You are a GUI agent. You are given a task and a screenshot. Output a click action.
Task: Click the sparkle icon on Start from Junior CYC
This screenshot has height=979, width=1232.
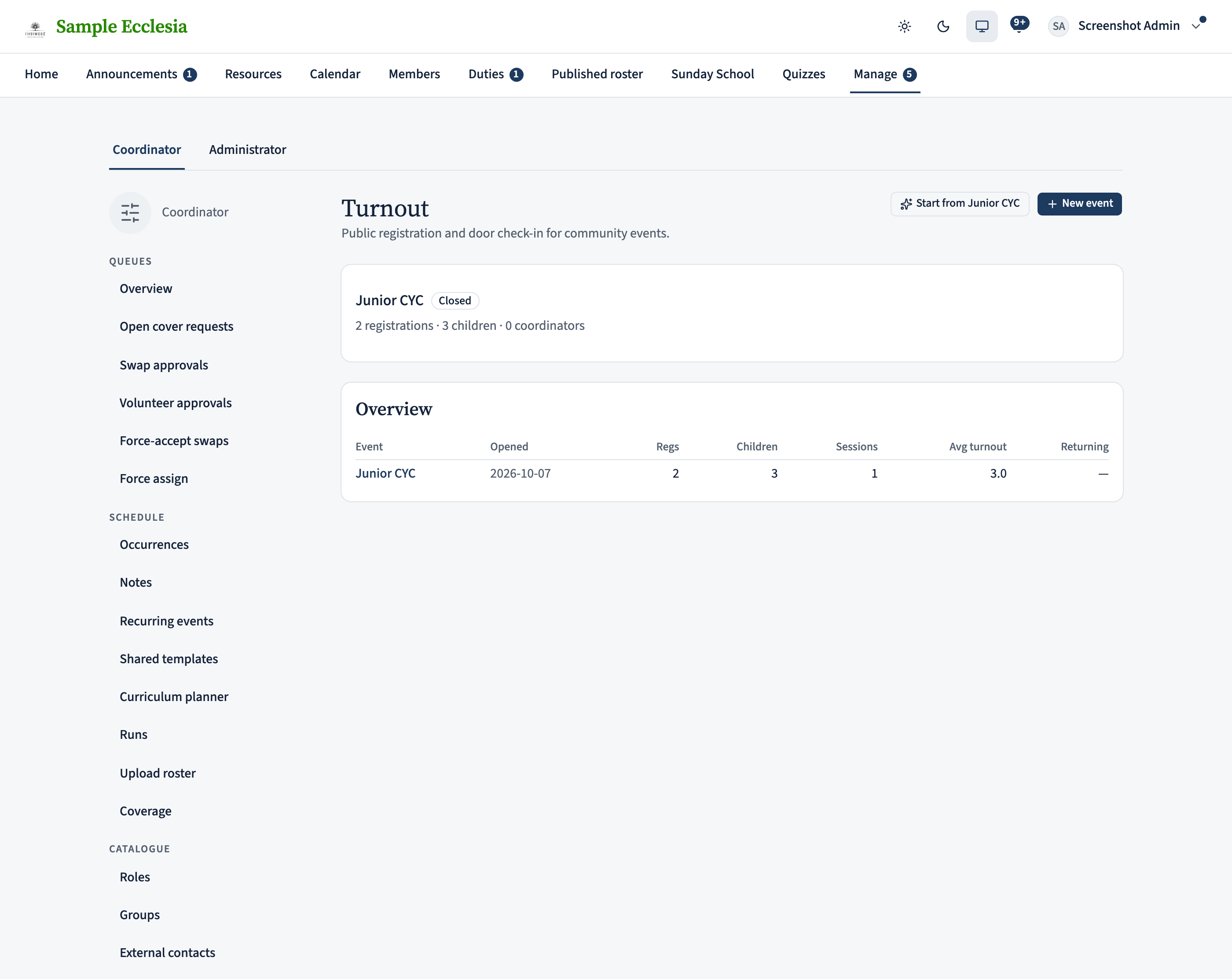pyautogui.click(x=906, y=204)
